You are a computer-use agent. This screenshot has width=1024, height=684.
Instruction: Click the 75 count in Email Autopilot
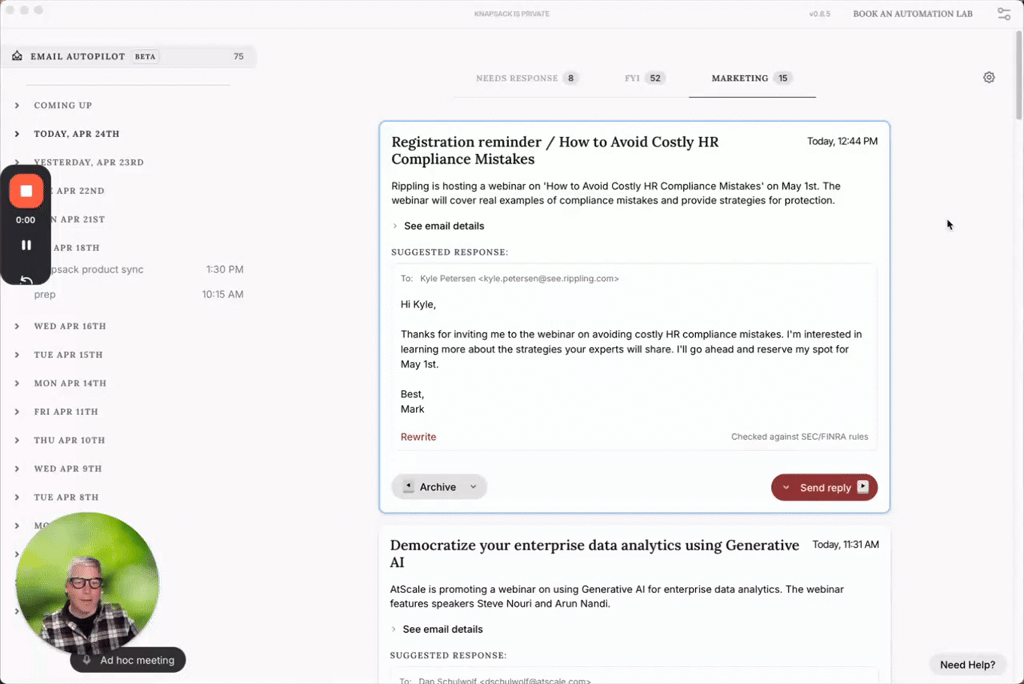coord(238,57)
